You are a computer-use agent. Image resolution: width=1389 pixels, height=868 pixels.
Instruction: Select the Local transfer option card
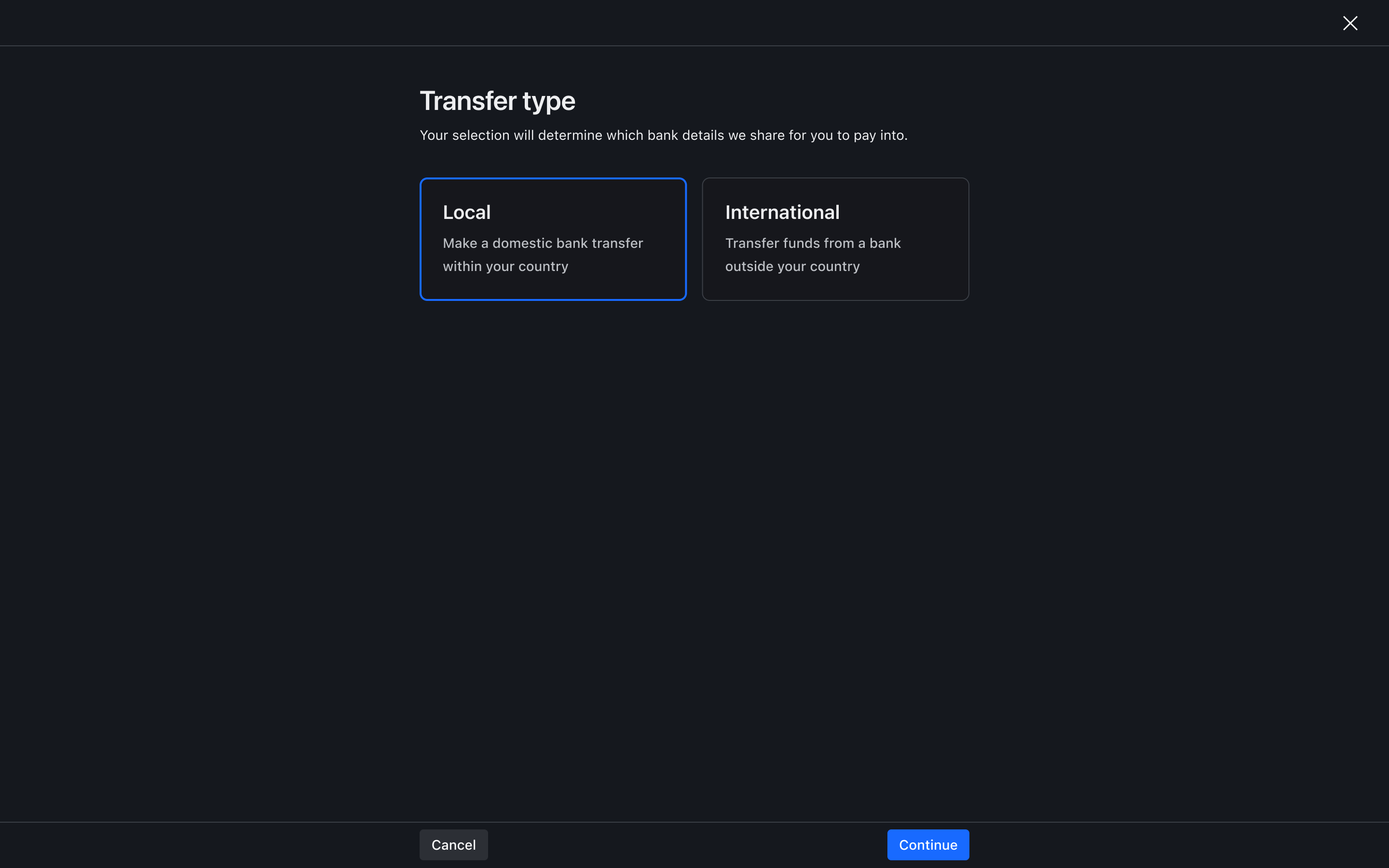tap(553, 239)
